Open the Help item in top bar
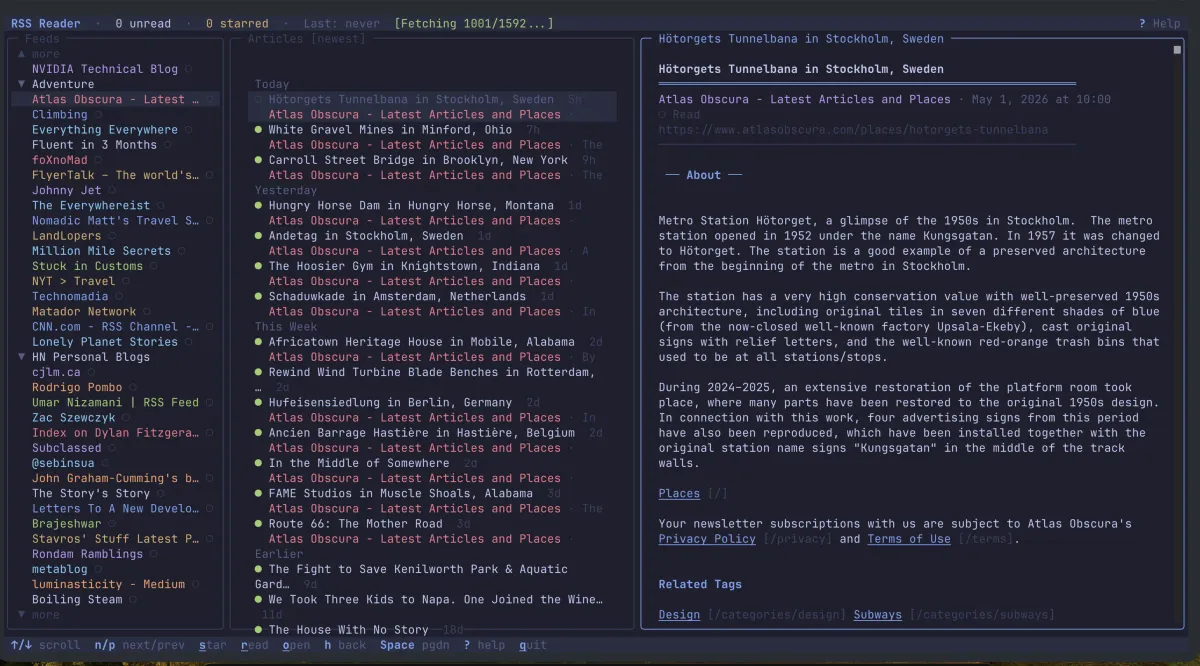The image size is (1200, 666). coord(1160,24)
